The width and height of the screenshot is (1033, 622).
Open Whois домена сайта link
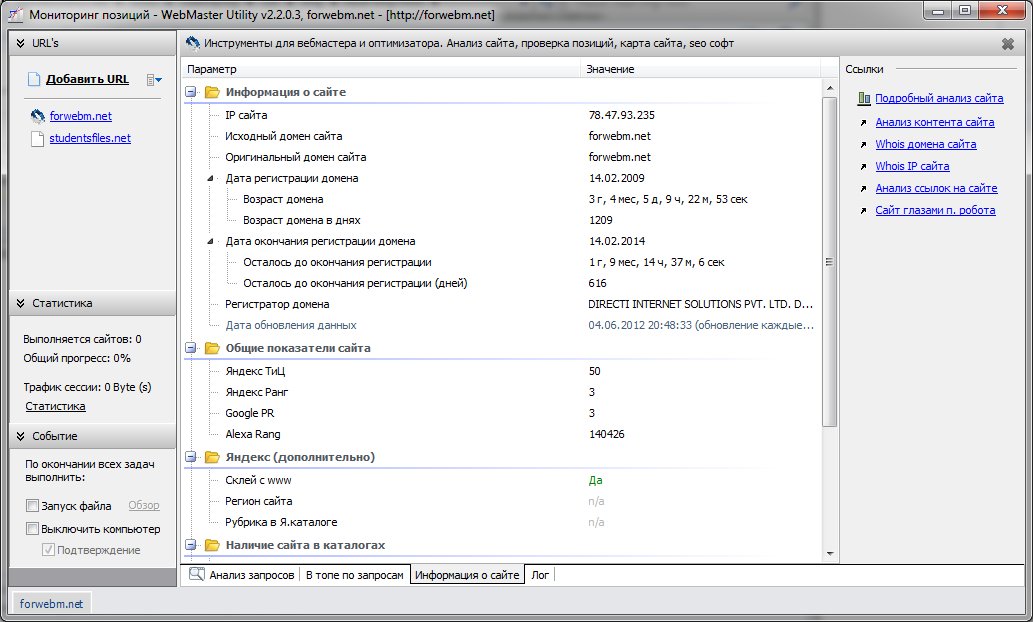[925, 144]
